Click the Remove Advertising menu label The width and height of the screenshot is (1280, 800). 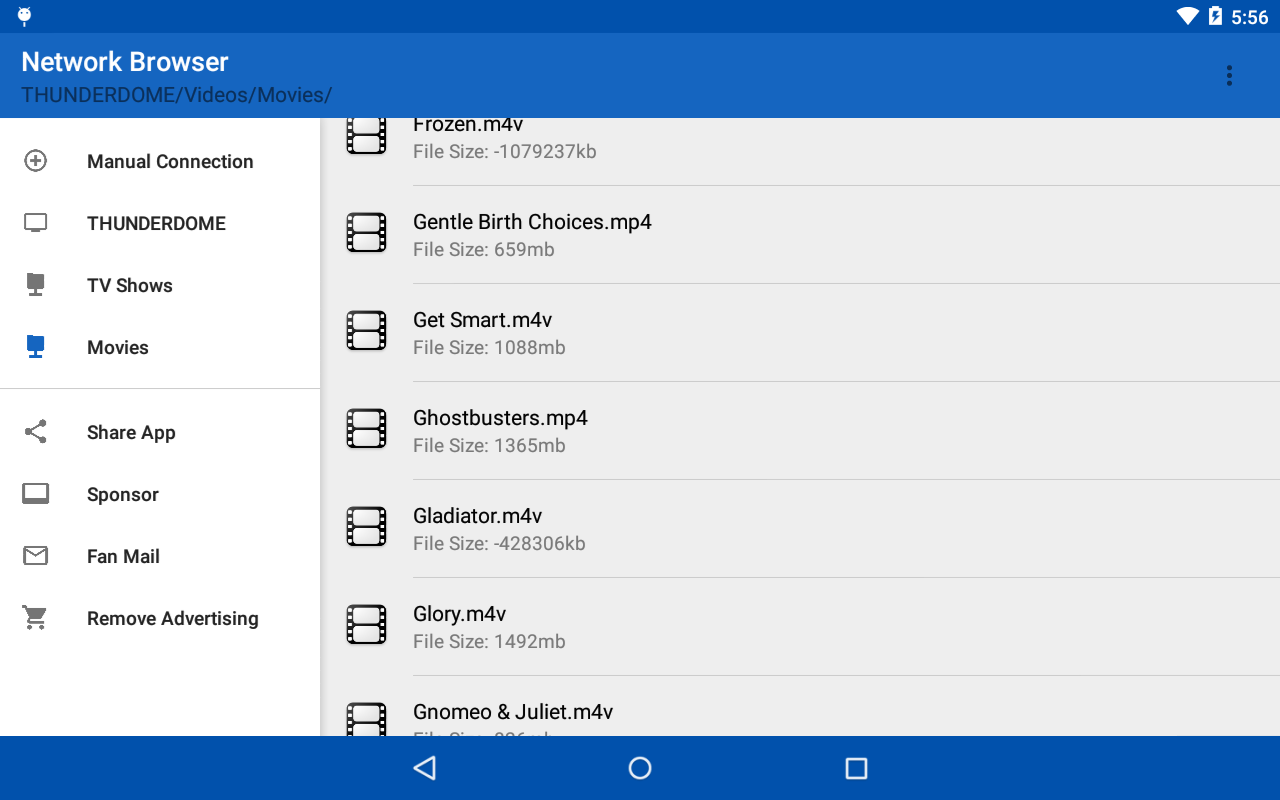point(173,618)
